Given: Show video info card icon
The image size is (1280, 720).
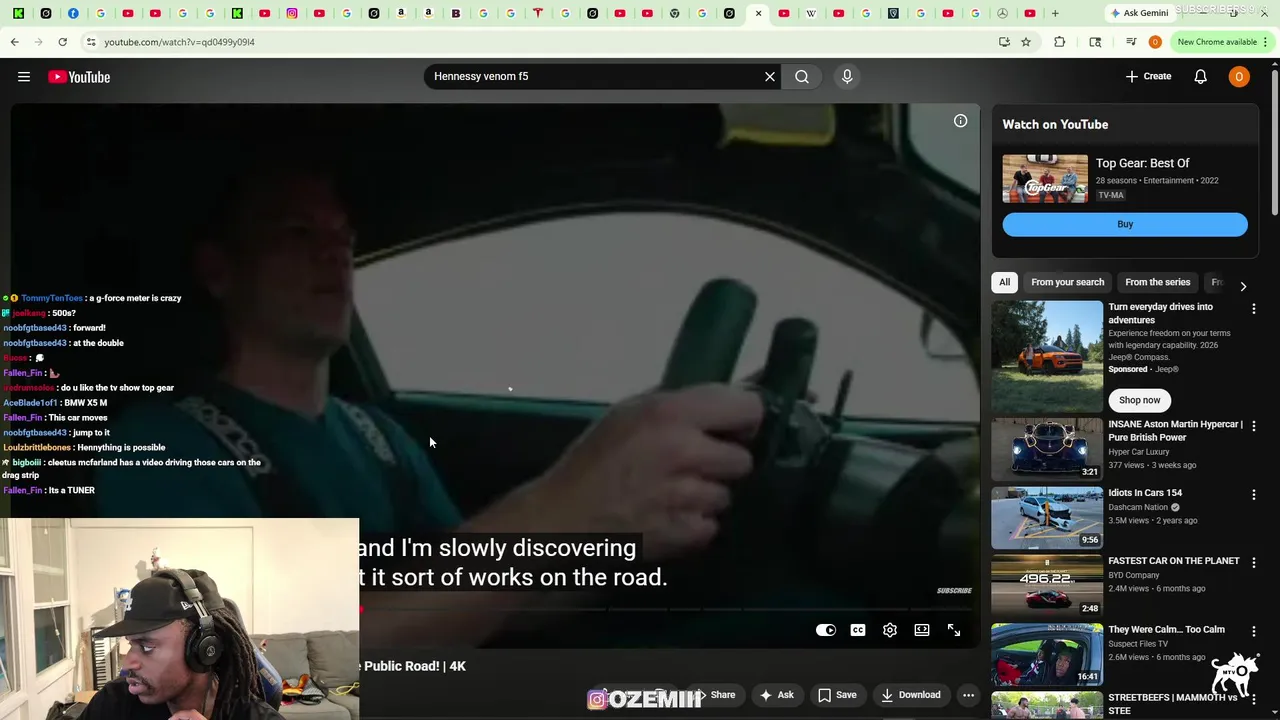Looking at the screenshot, I should point(960,121).
